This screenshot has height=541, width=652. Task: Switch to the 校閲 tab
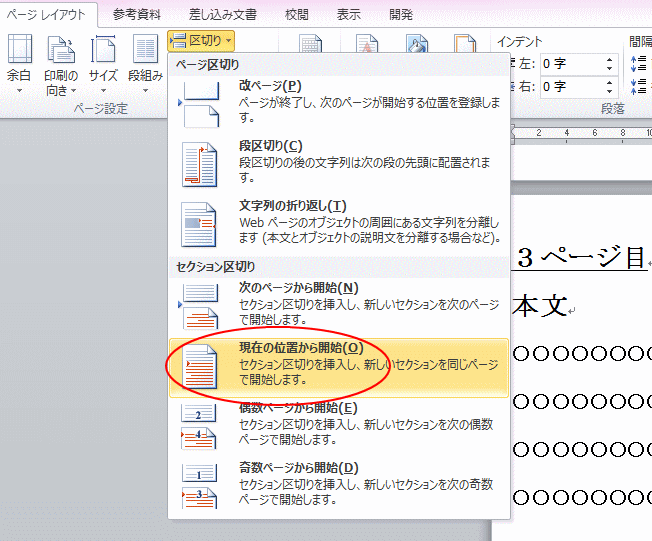(x=296, y=15)
